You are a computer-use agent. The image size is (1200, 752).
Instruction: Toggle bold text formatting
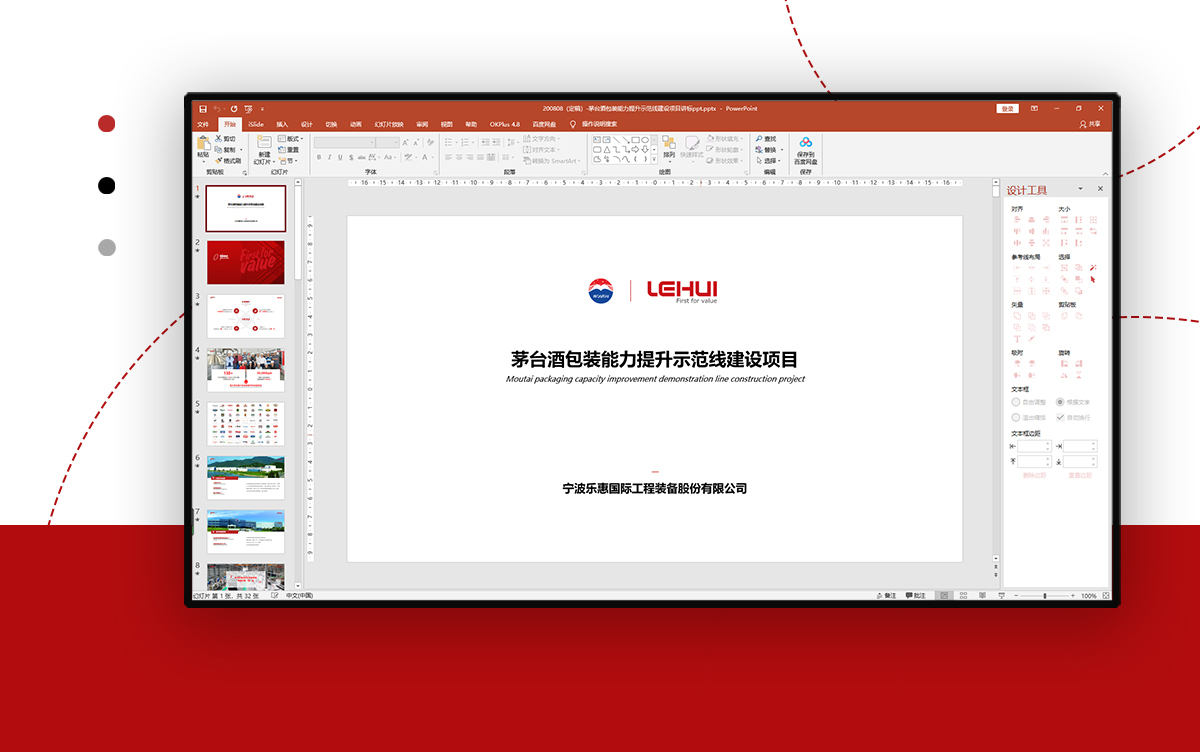click(x=318, y=157)
